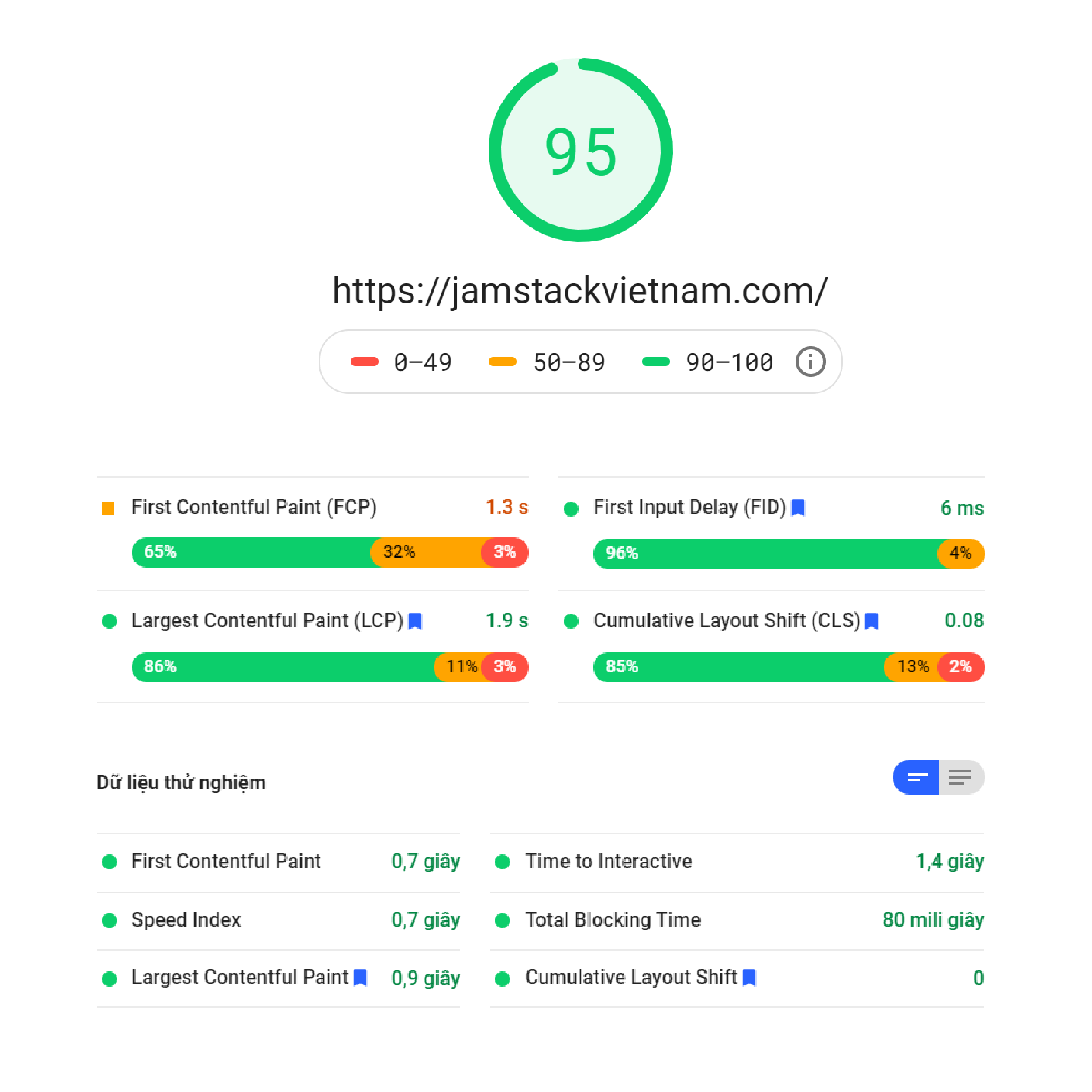Click green dot beside lab First Contentful Paint
The image size is (1092, 1092).
click(110, 862)
